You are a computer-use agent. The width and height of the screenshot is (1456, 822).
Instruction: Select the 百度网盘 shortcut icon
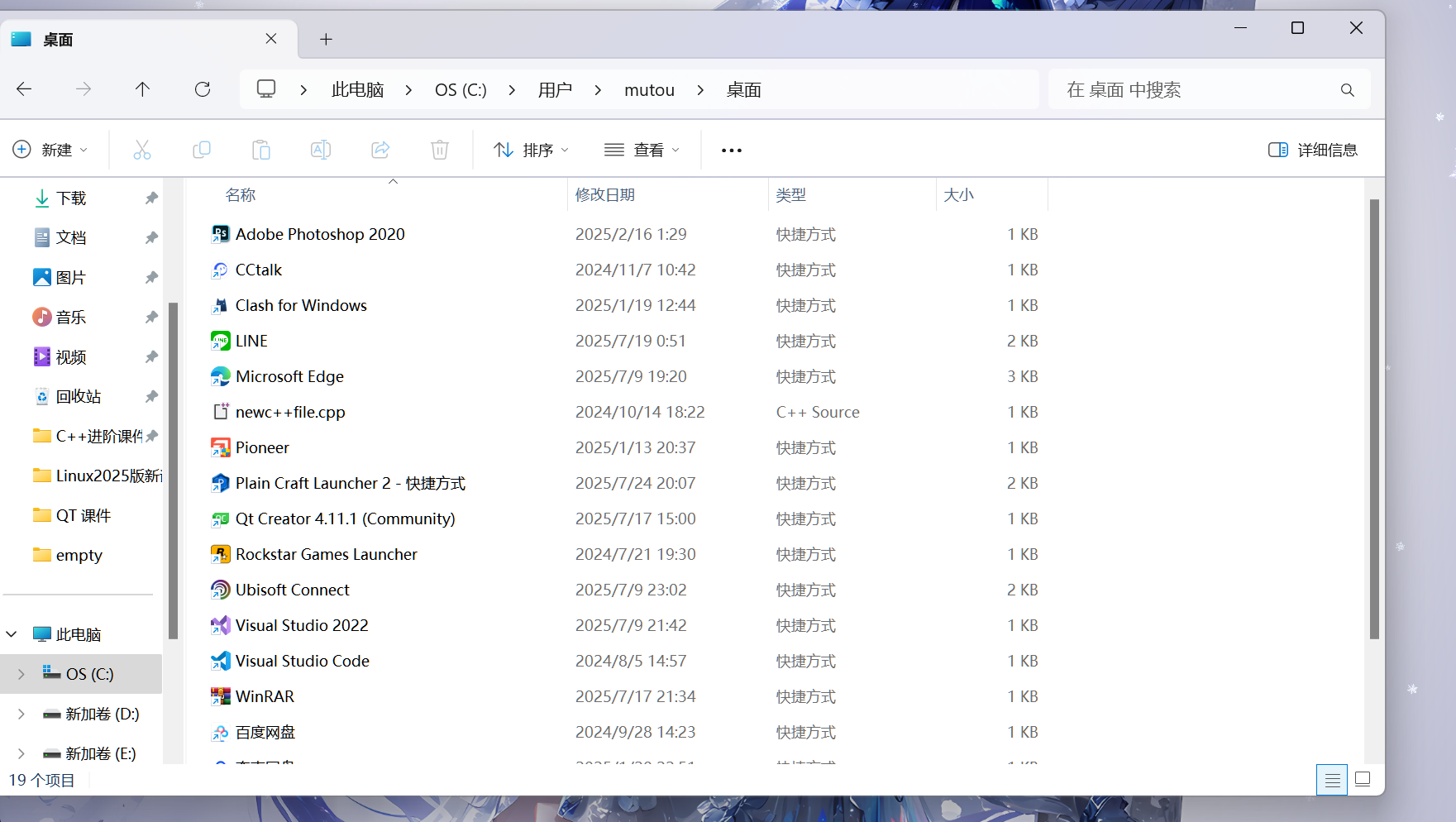pos(220,732)
